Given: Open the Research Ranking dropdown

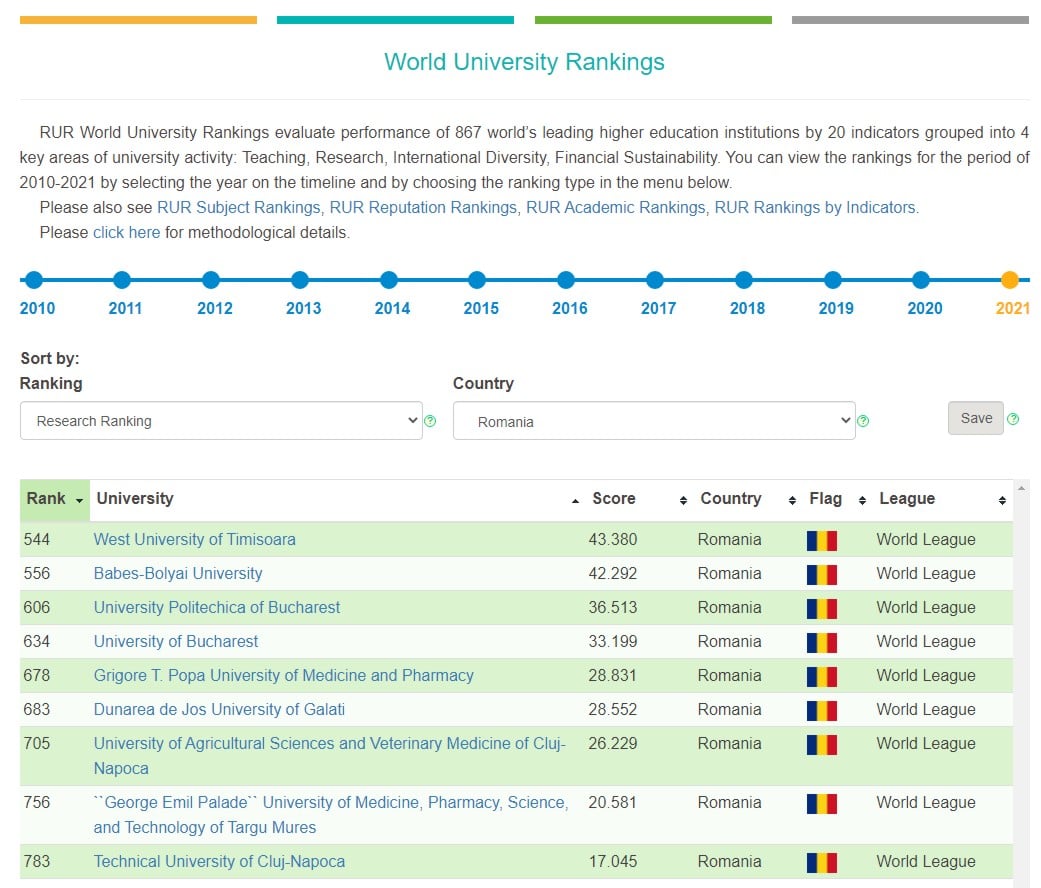Looking at the screenshot, I should coord(221,421).
